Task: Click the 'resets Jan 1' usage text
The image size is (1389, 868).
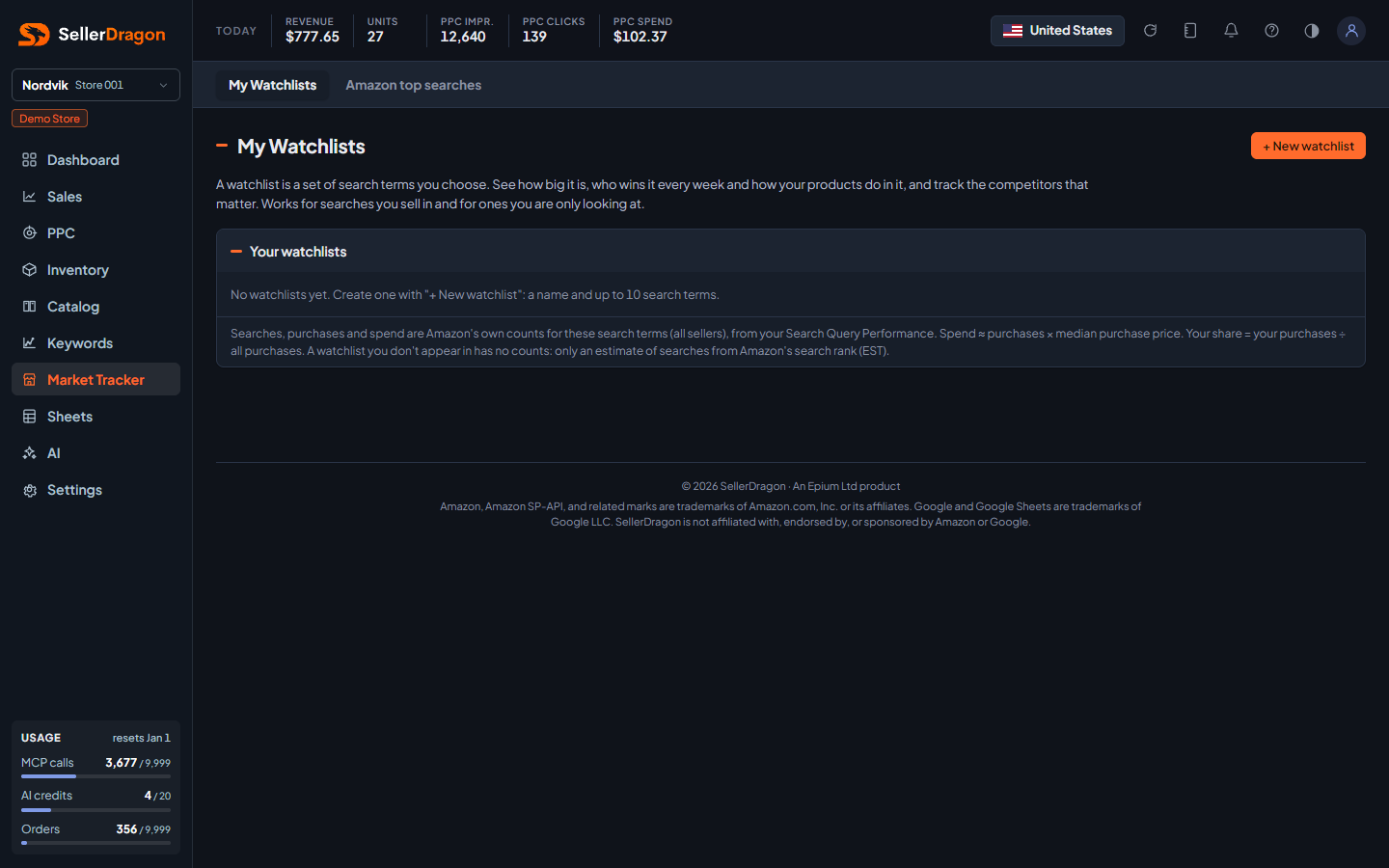Action: [x=141, y=738]
